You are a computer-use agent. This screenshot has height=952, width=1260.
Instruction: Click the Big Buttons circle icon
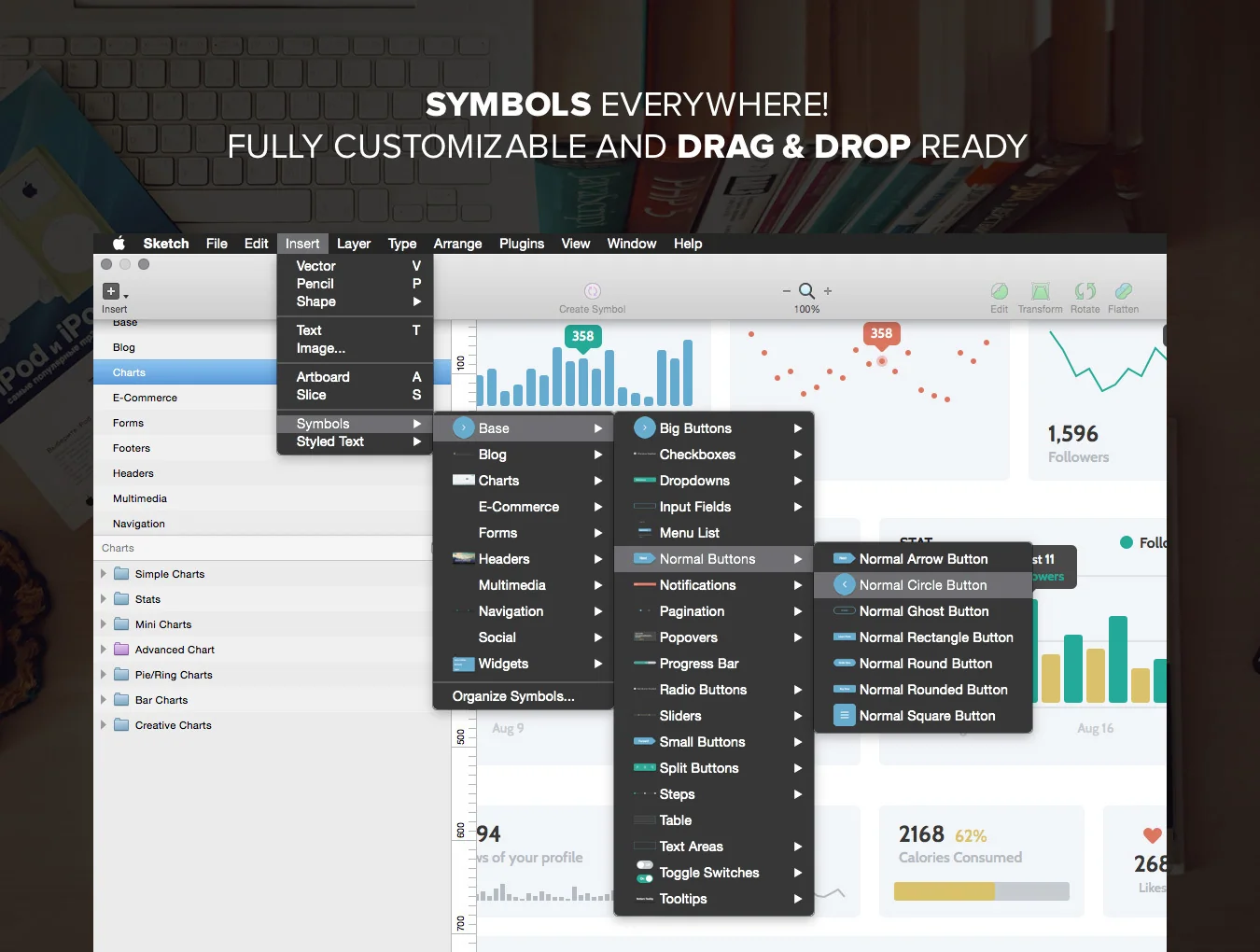point(645,427)
